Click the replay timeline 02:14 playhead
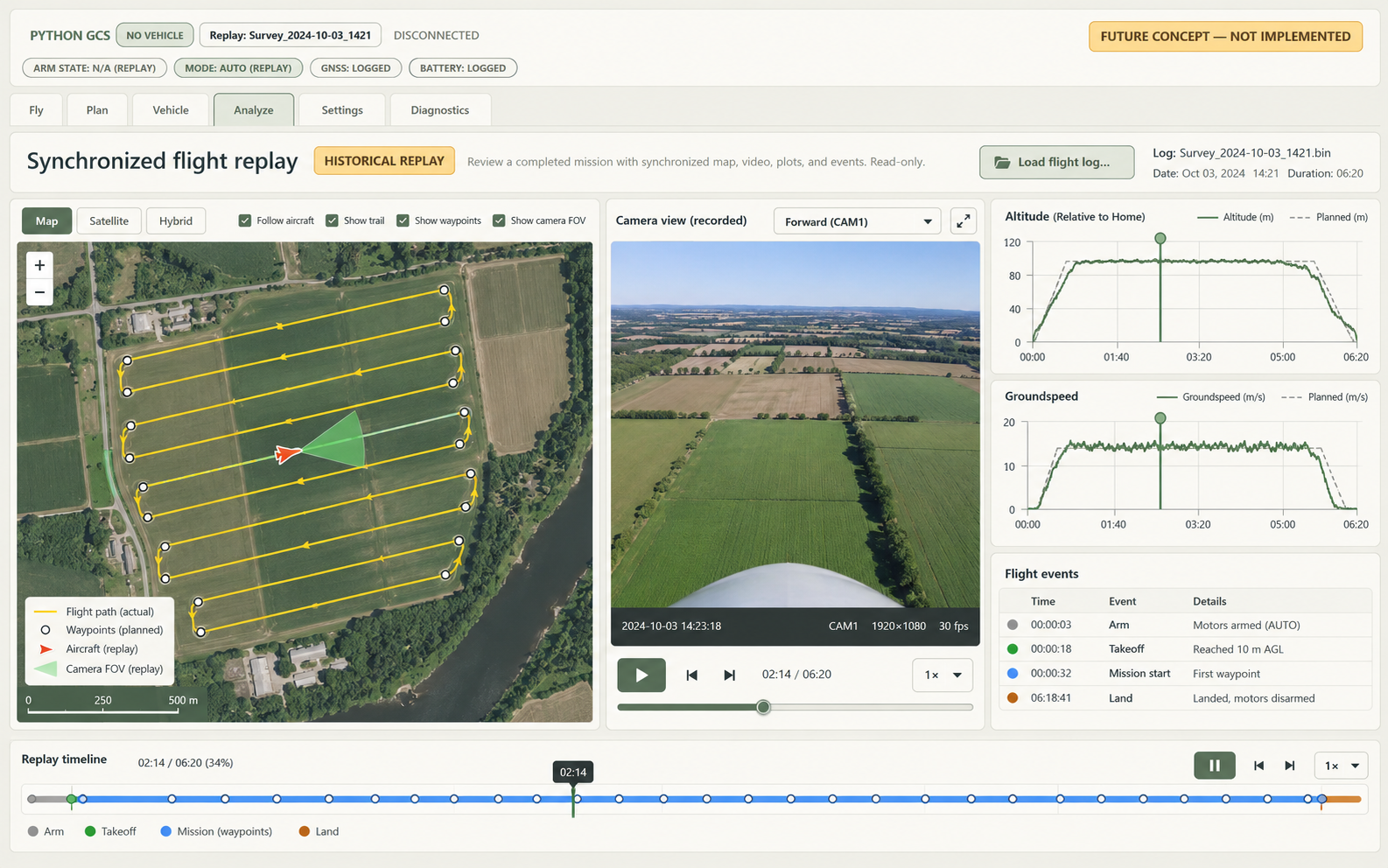 (x=573, y=773)
